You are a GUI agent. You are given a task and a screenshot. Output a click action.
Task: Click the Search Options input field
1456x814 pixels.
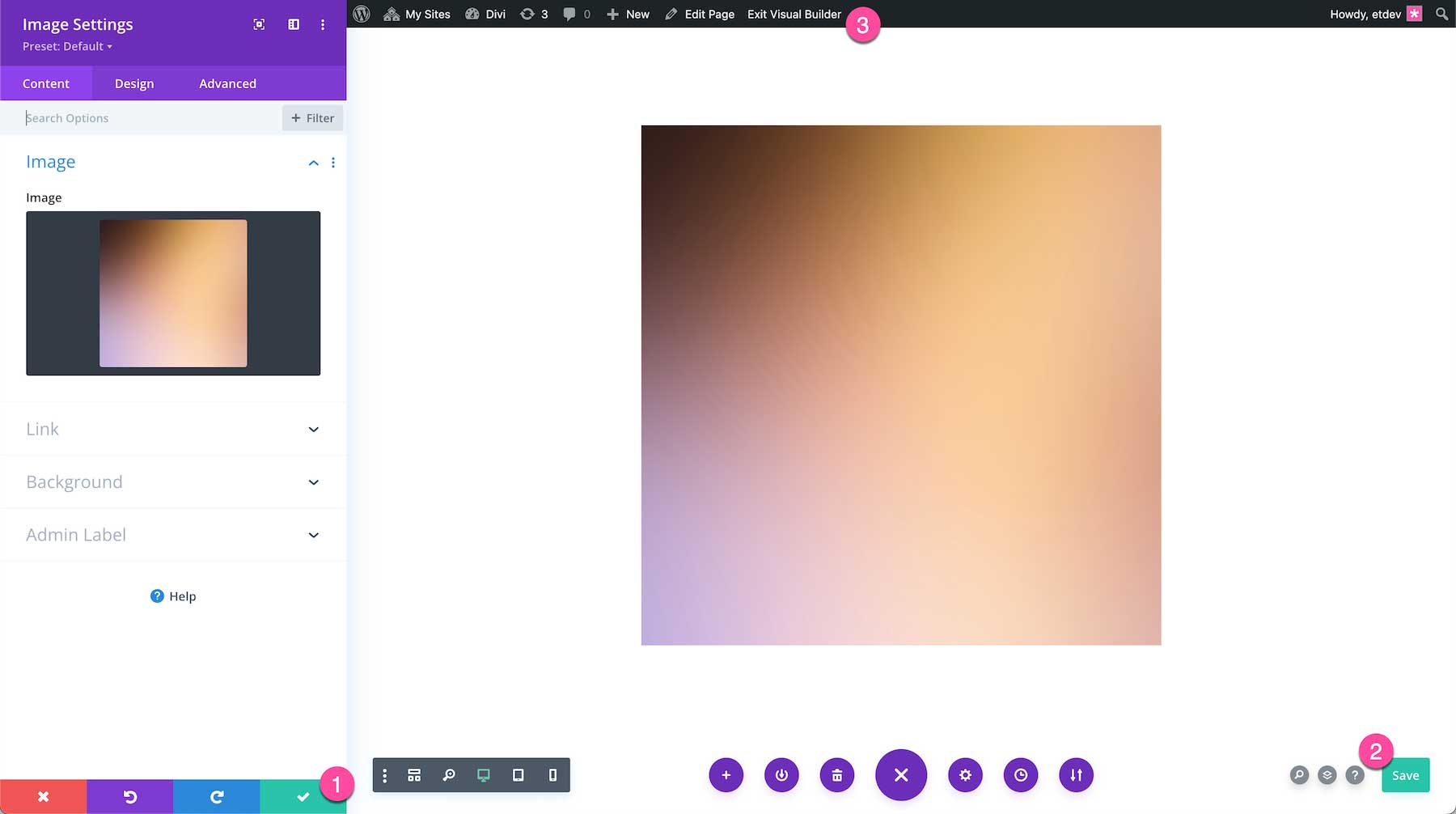150,118
